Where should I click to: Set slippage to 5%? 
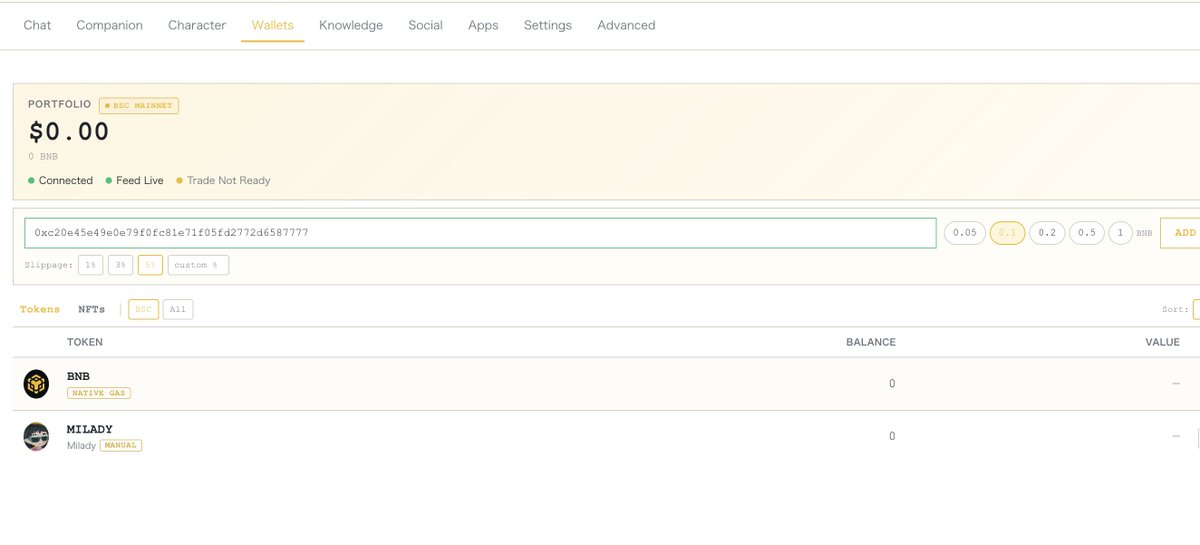coord(150,265)
